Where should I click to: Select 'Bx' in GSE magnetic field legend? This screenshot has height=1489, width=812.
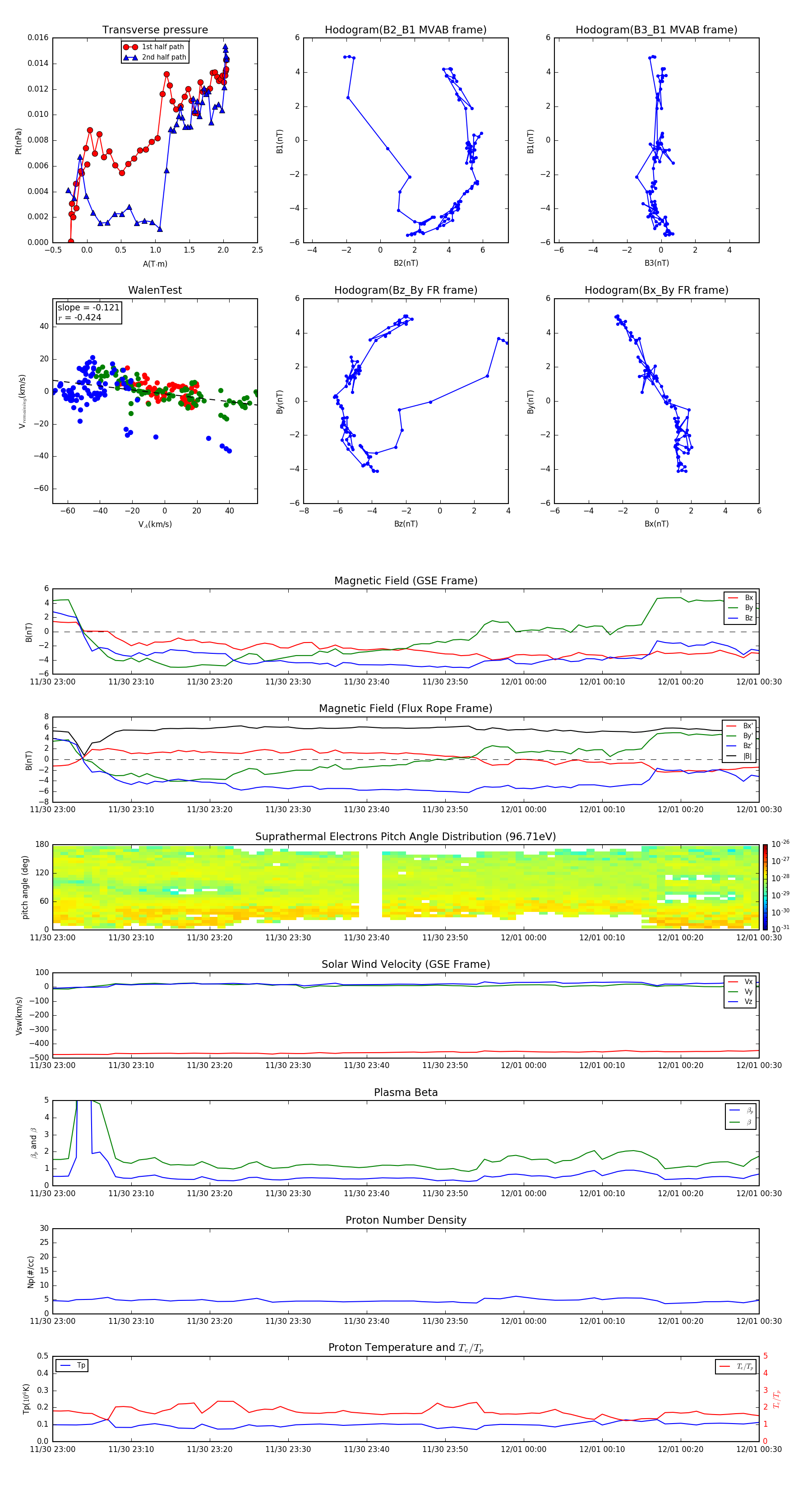click(741, 598)
